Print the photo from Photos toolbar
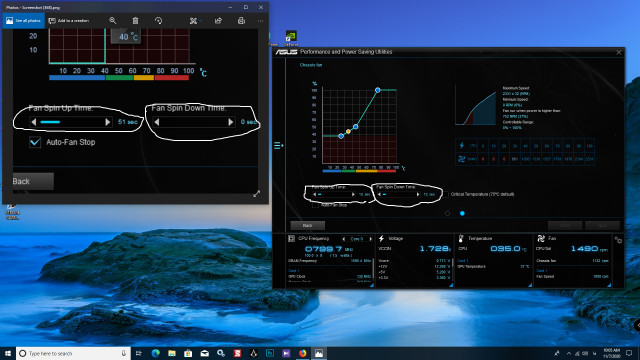This screenshot has width=640, height=360. click(241, 21)
